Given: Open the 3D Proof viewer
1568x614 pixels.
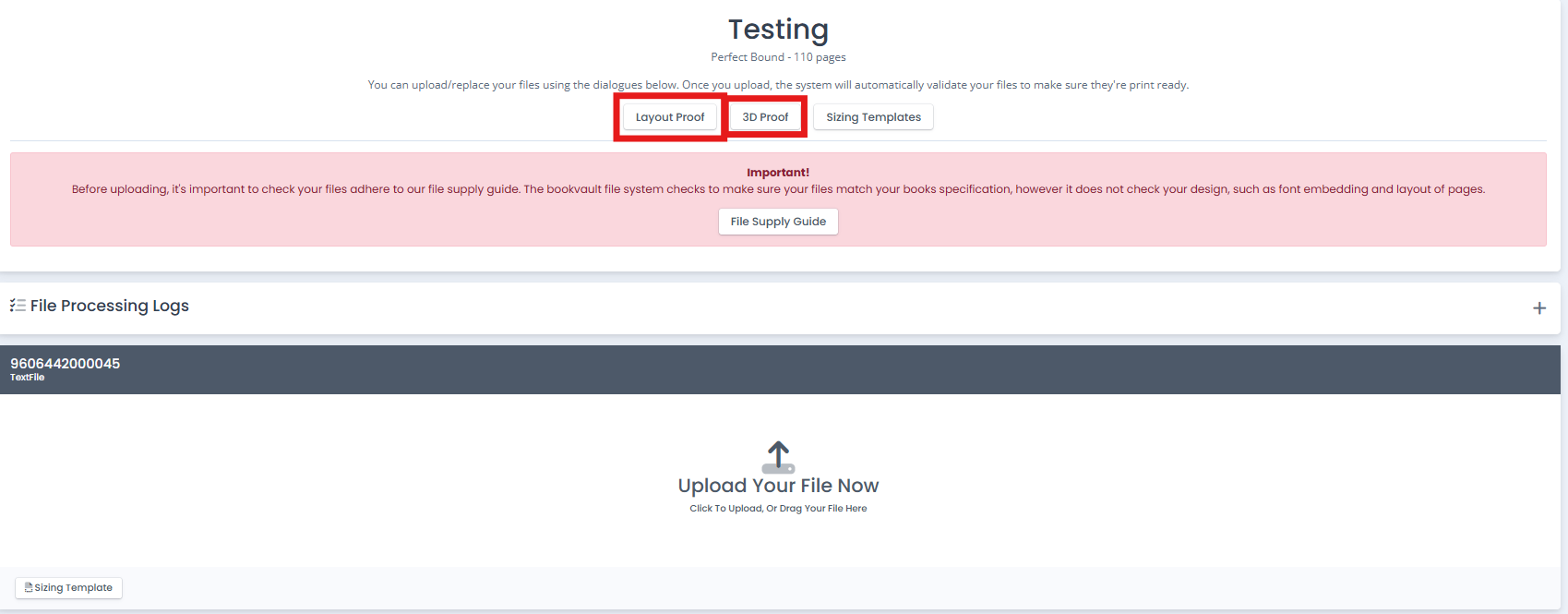Looking at the screenshot, I should coord(765,117).
